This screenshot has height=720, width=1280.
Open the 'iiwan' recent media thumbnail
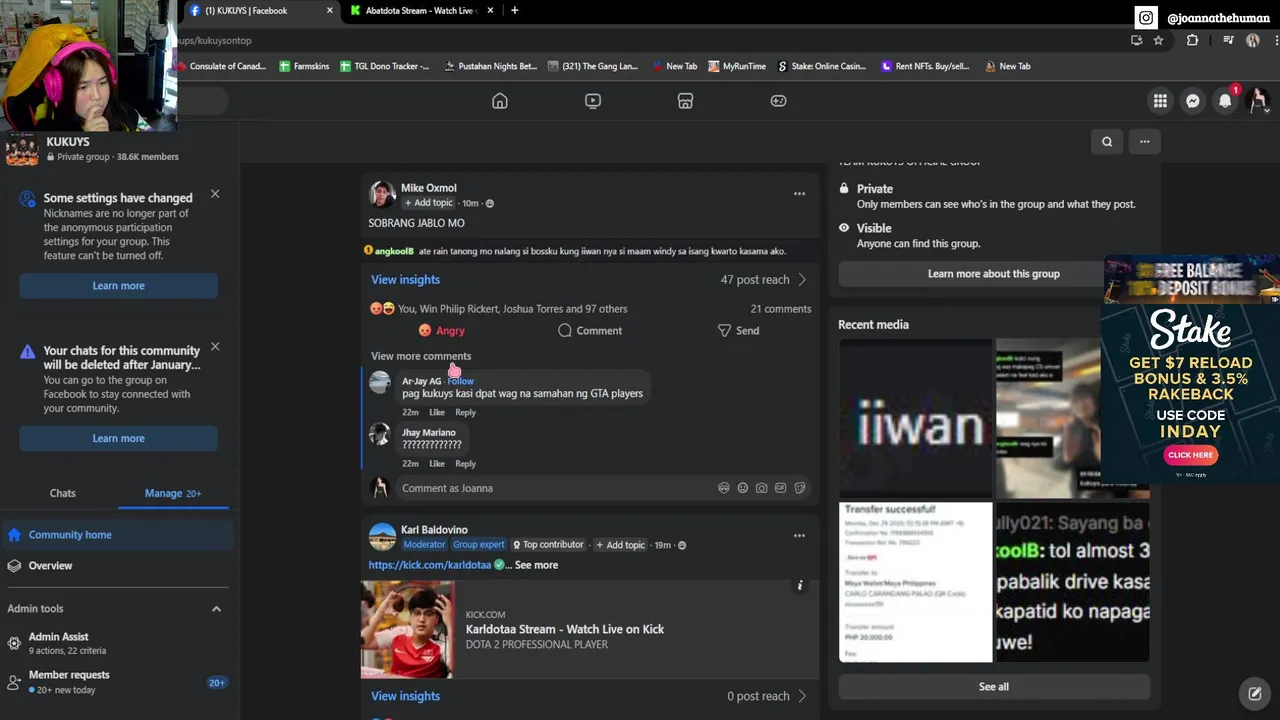(x=916, y=418)
